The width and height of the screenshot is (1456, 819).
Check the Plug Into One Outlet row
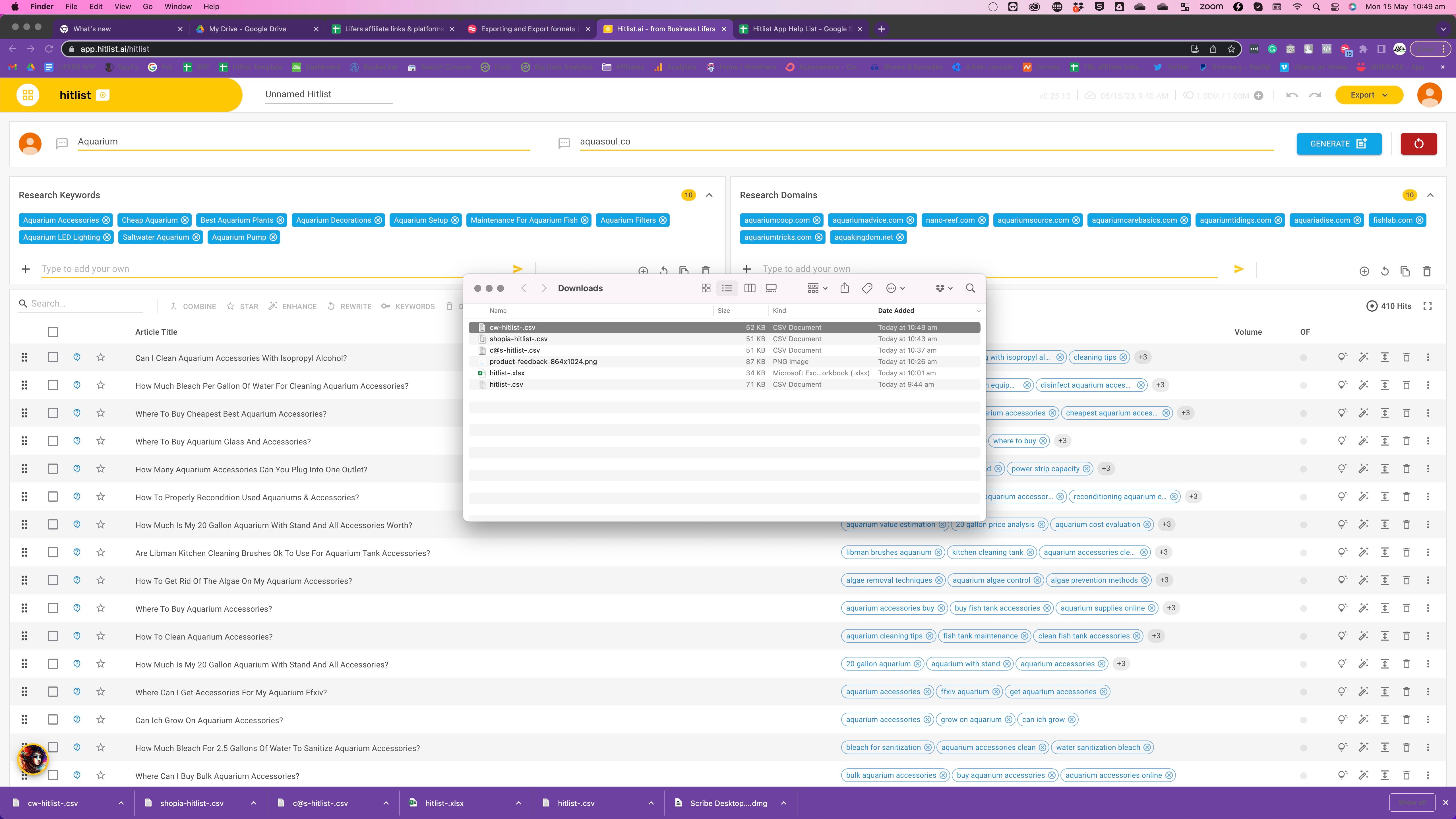pos(53,469)
